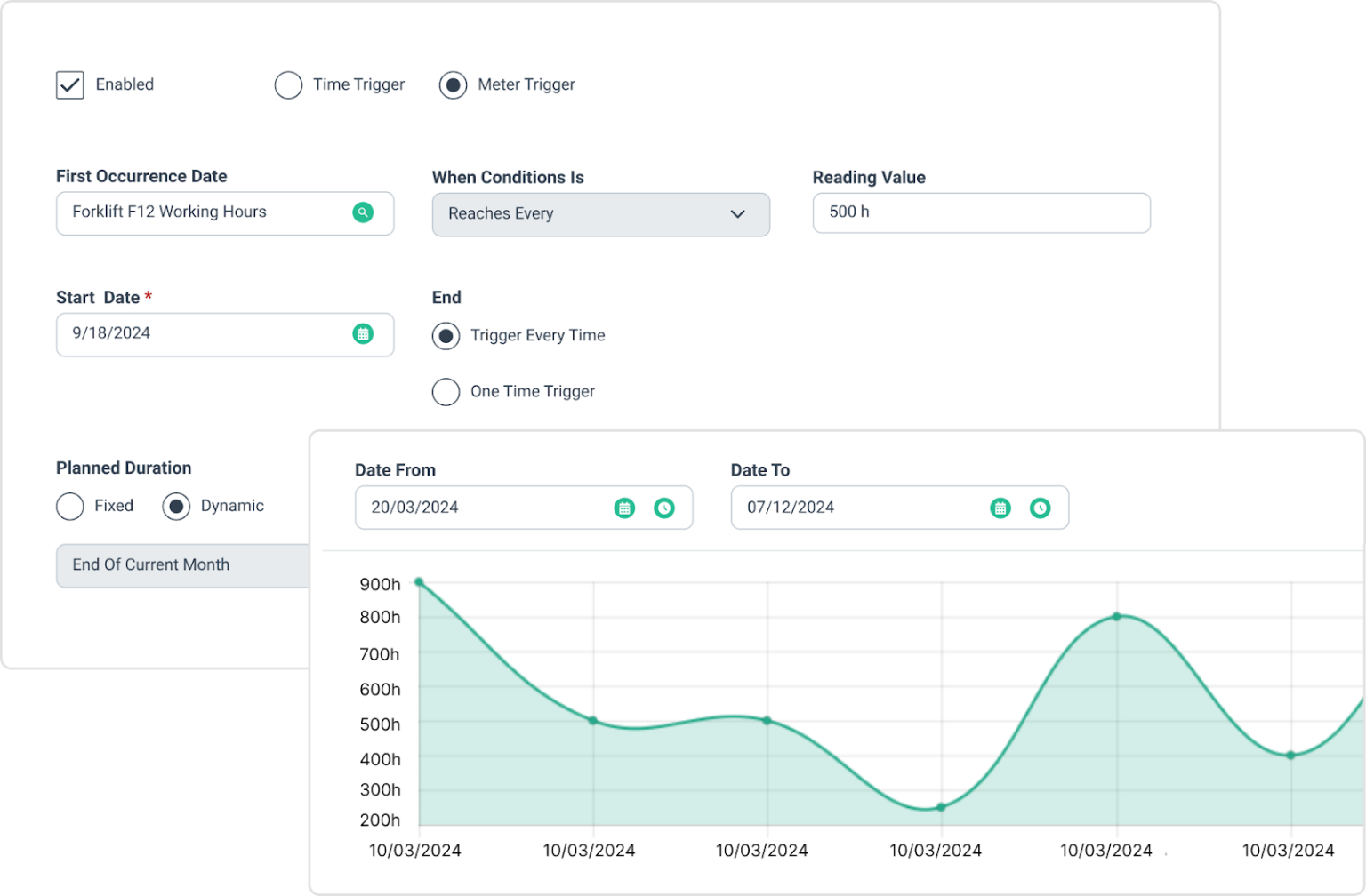Image resolution: width=1366 pixels, height=896 pixels.
Task: Open the Date To calendar picker icon
Action: coord(1001,508)
